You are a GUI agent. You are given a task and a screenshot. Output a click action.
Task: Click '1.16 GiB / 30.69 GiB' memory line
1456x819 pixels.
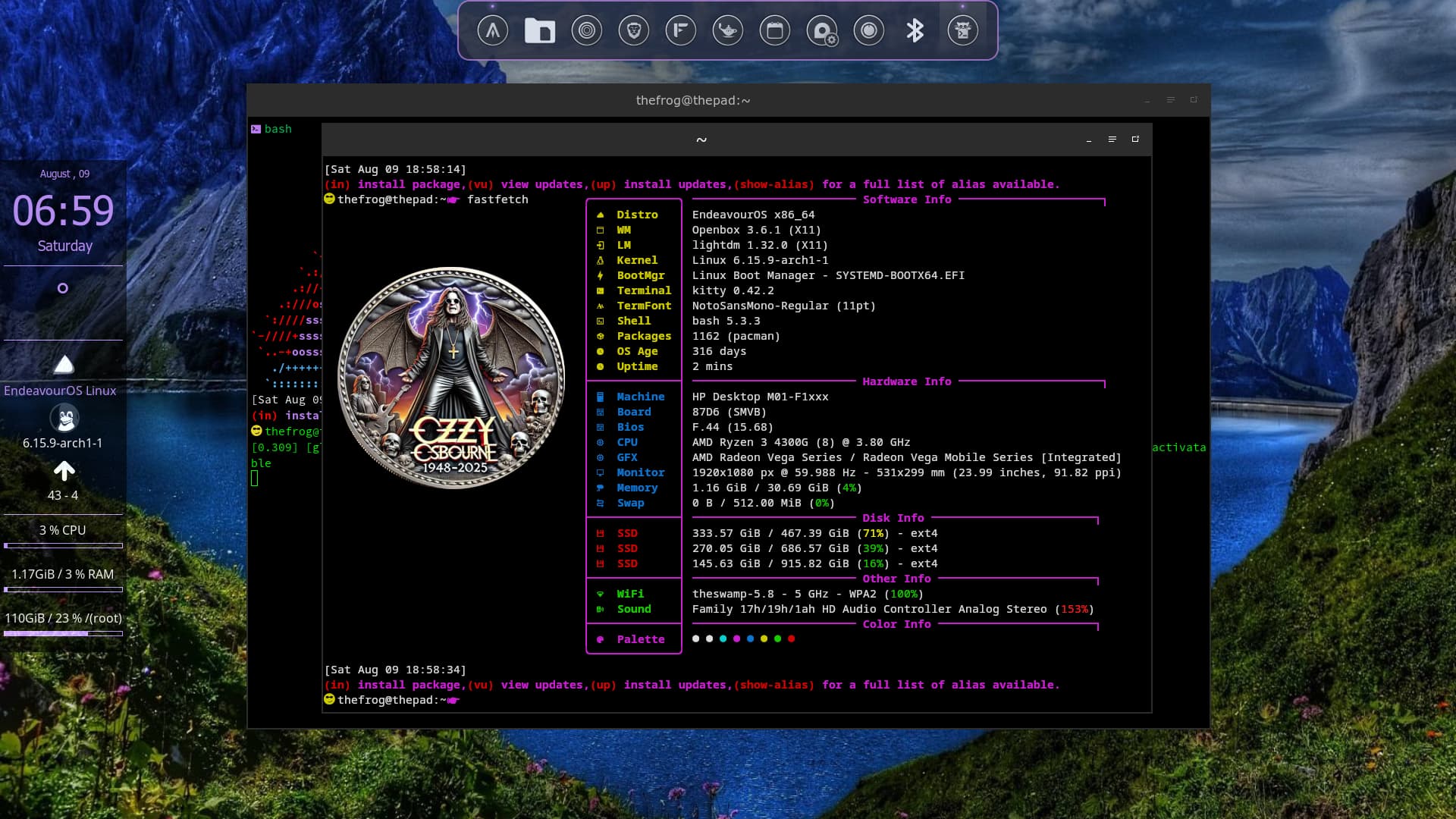777,488
